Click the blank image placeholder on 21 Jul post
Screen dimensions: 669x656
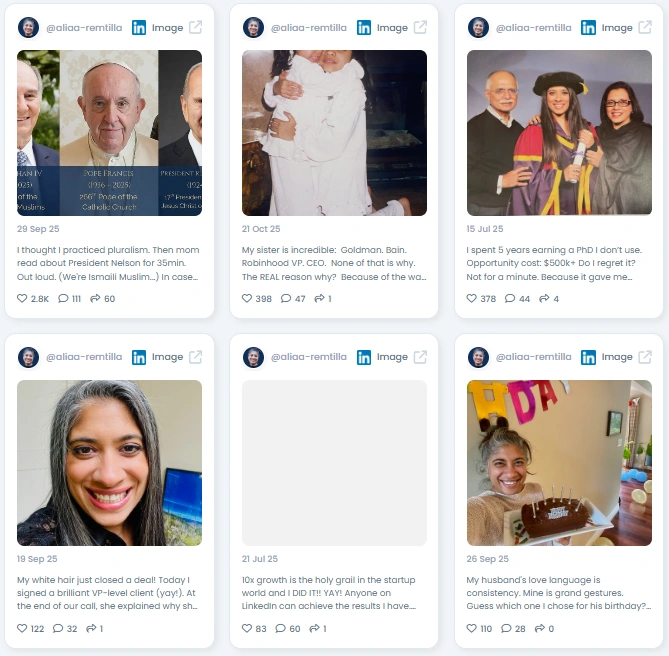pyautogui.click(x=334, y=463)
